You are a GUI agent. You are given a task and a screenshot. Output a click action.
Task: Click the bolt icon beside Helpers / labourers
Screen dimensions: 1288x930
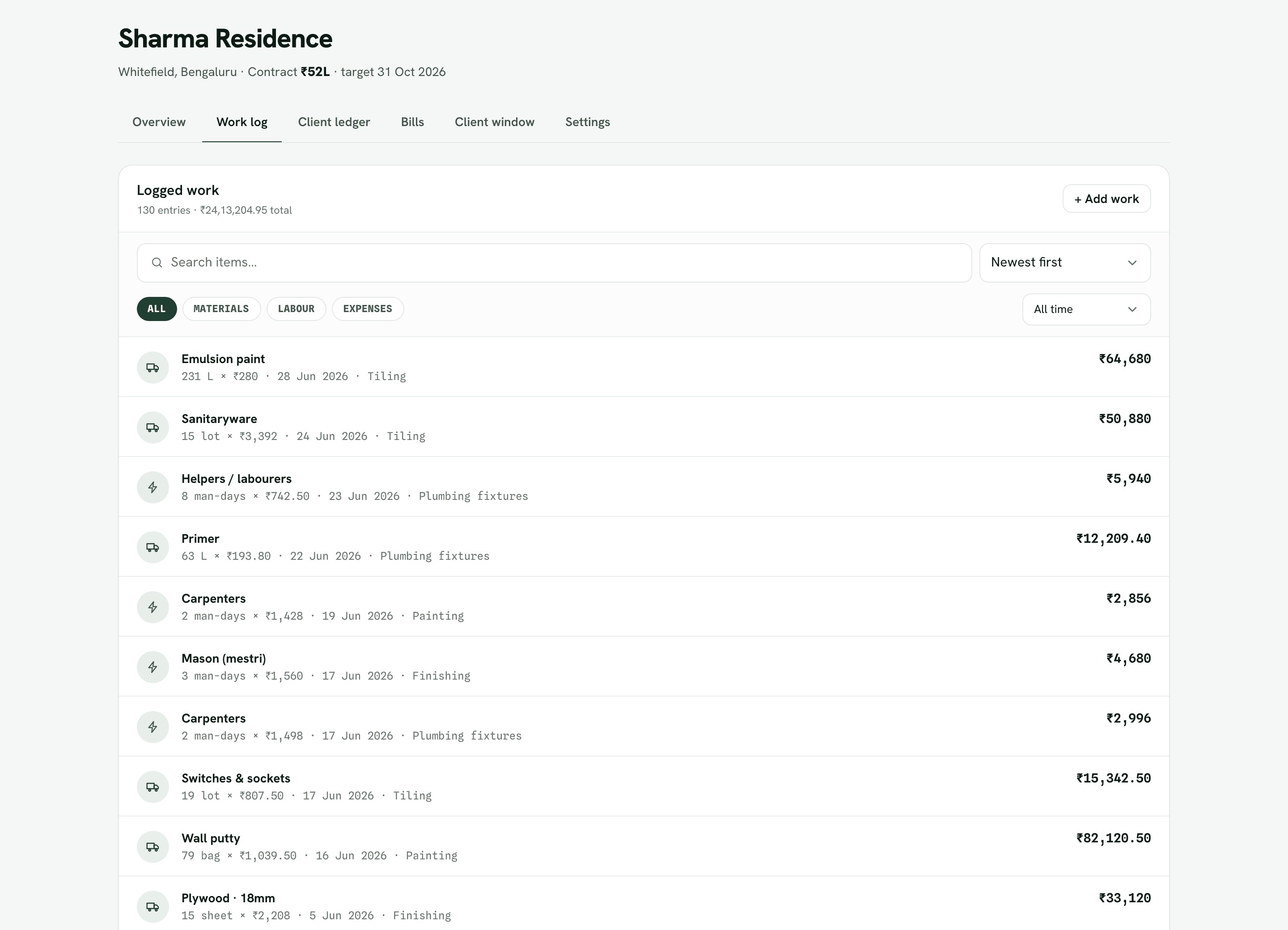(x=153, y=487)
